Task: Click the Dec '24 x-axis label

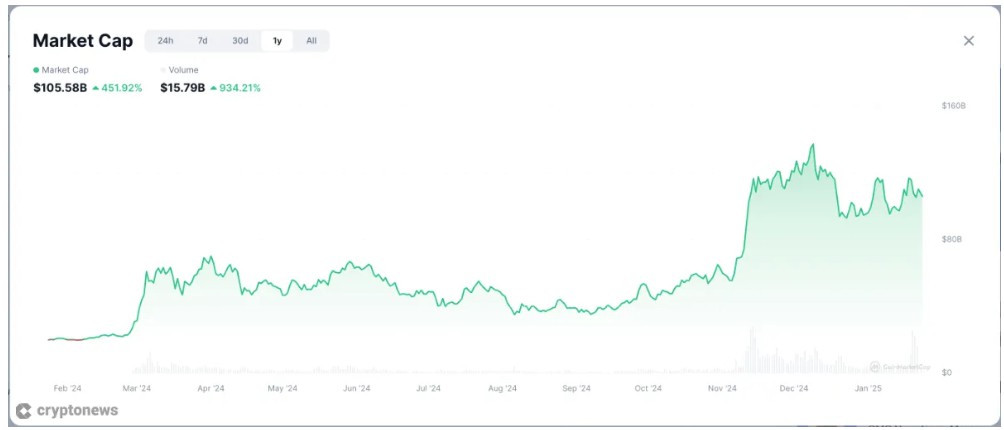Action: point(795,388)
